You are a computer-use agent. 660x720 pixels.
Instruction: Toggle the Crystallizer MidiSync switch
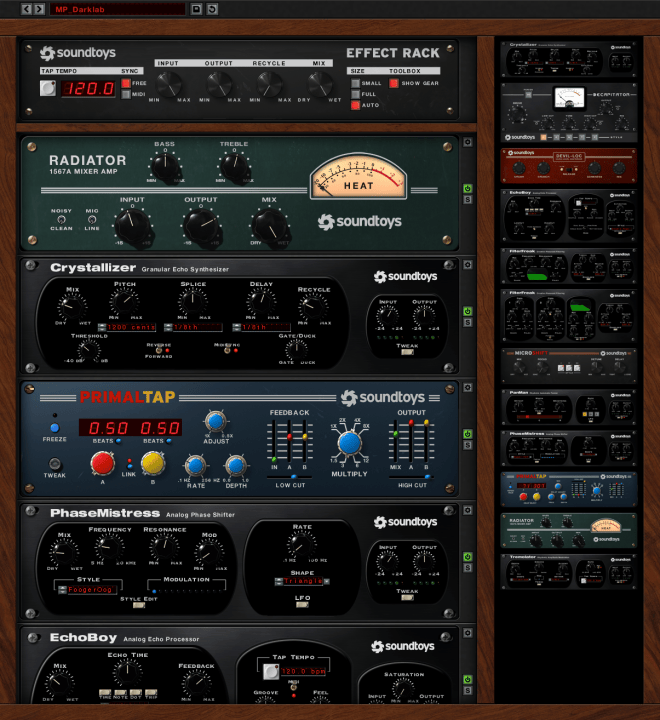(227, 350)
